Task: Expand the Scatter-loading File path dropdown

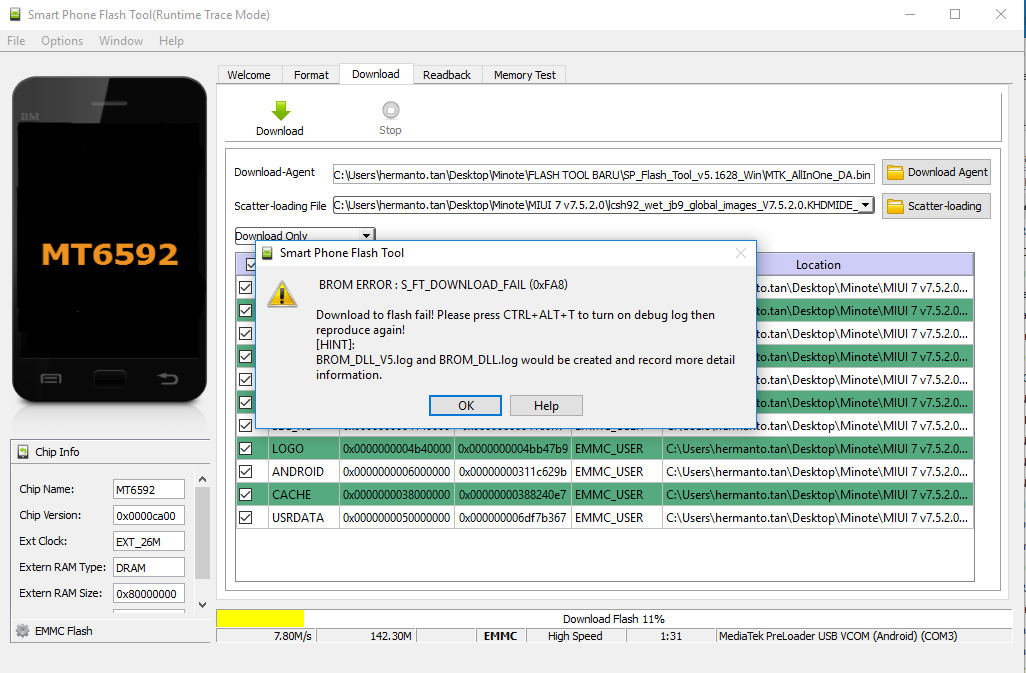Action: point(866,205)
